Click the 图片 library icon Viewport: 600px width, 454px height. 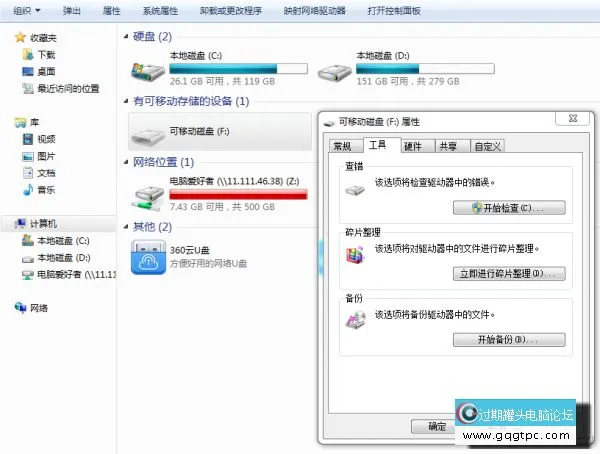pos(28,156)
